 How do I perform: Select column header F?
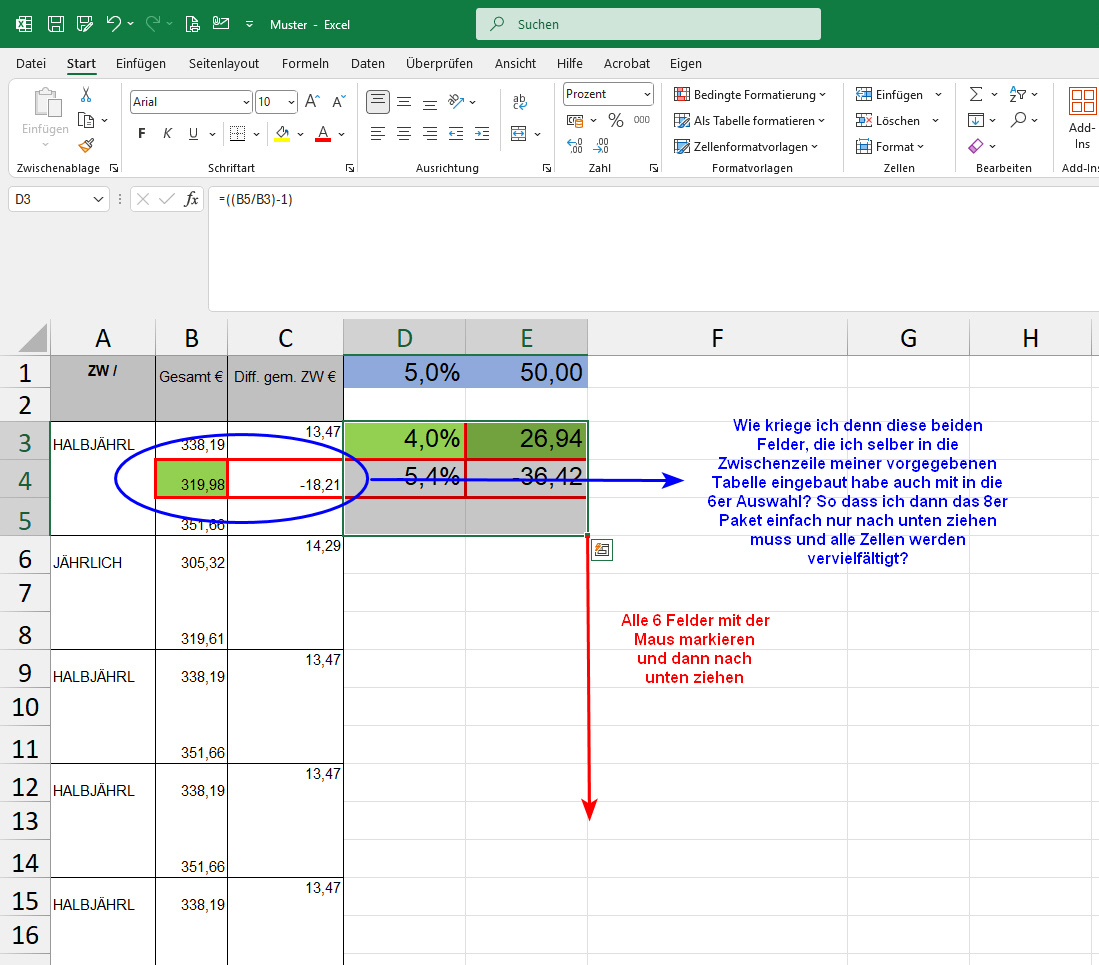pos(717,338)
